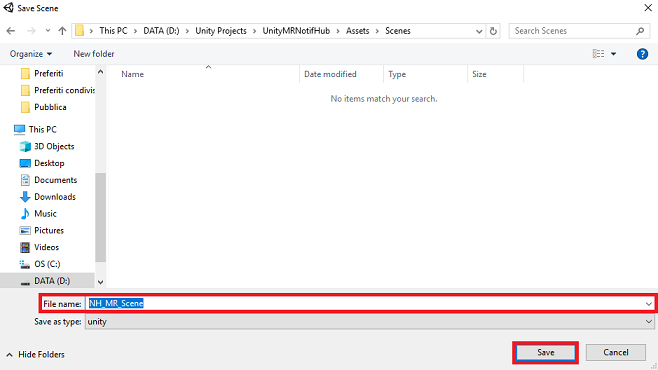Click the Save button
Viewport: 658px width, 370px height.
(545, 352)
